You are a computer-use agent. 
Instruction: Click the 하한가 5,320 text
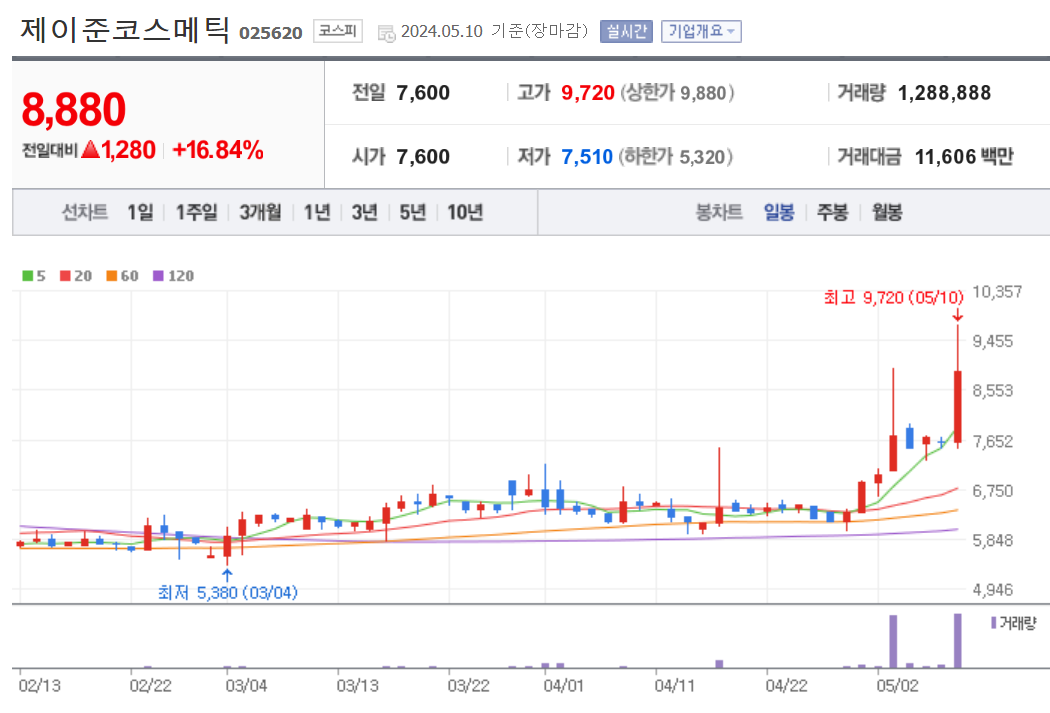click(x=676, y=157)
